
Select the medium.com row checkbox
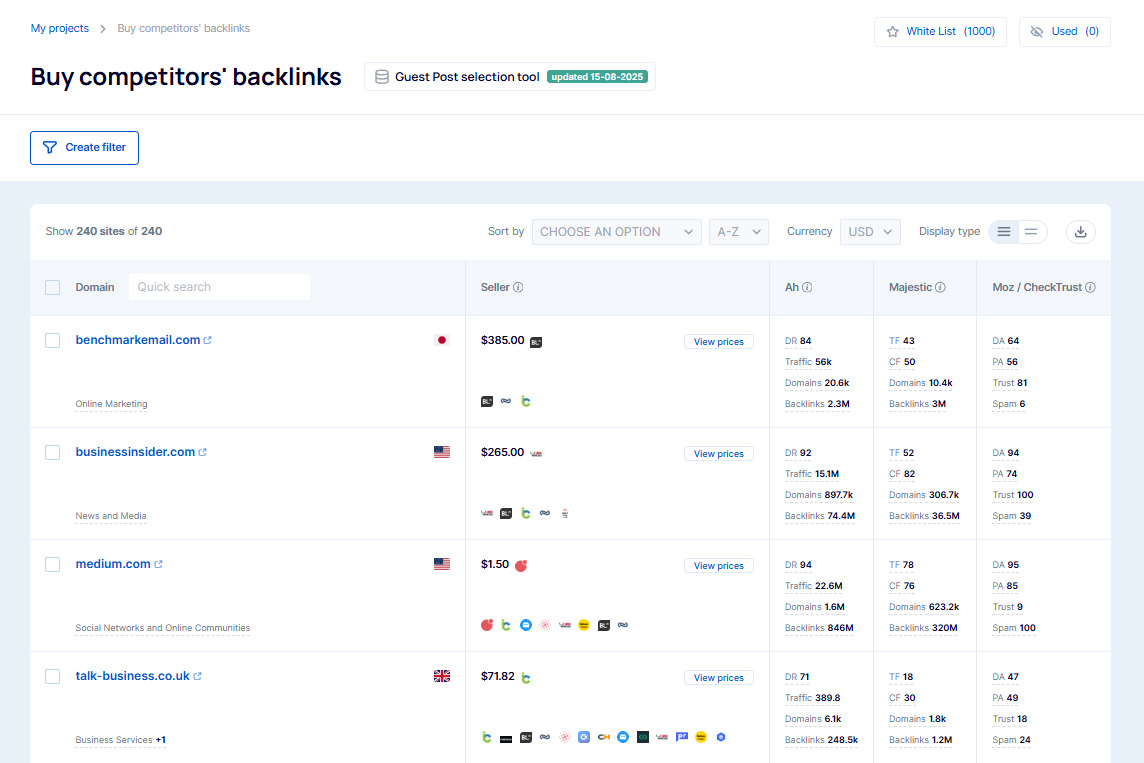53,565
